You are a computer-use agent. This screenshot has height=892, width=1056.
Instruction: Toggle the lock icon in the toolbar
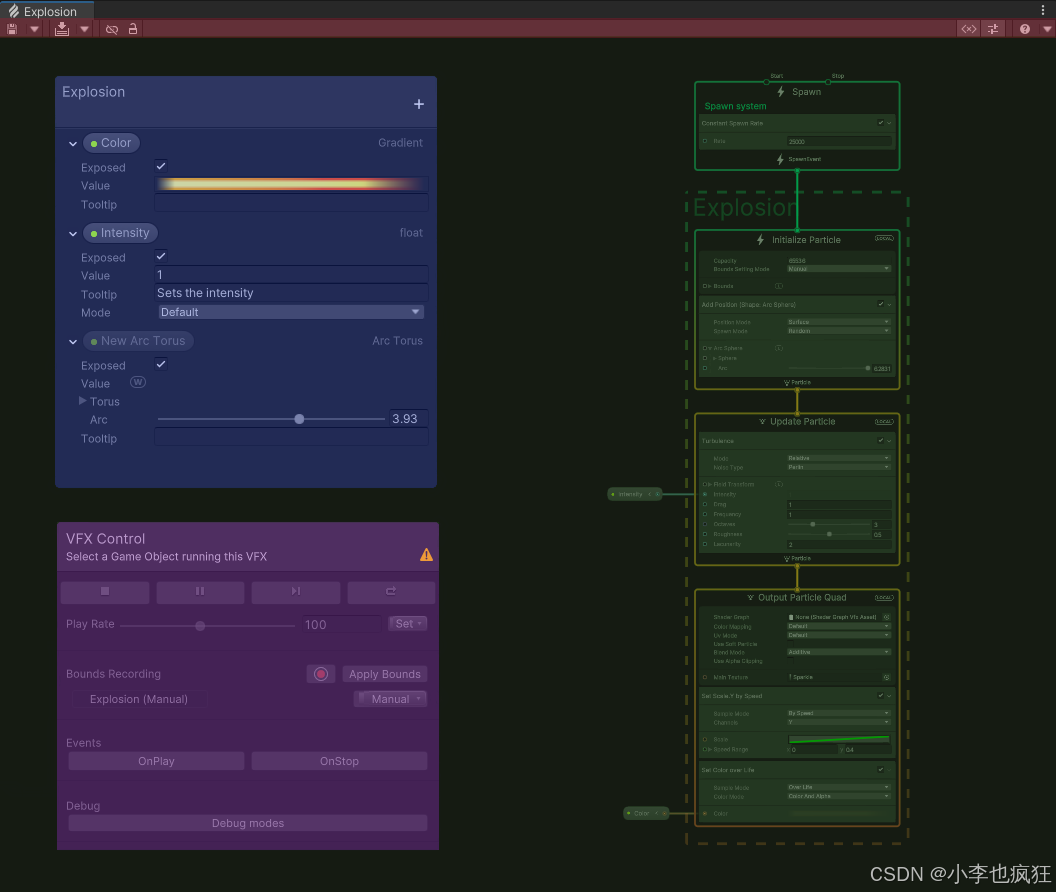click(x=133, y=29)
